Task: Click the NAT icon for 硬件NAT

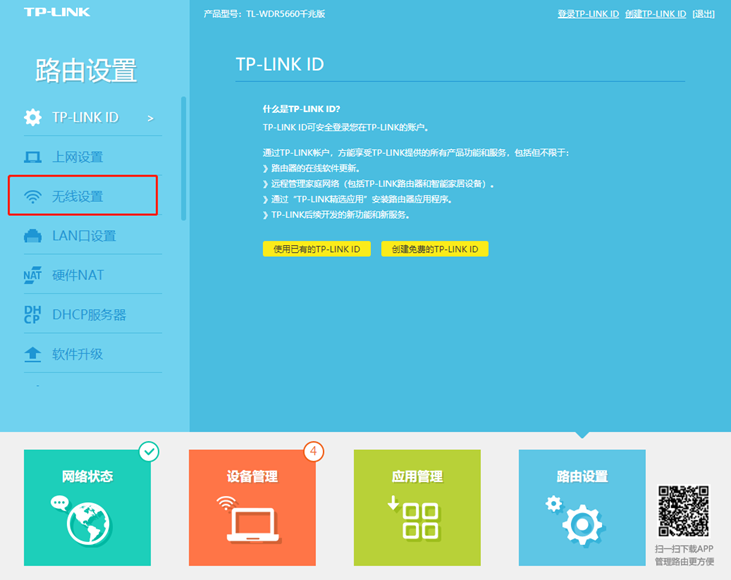Action: 33,275
